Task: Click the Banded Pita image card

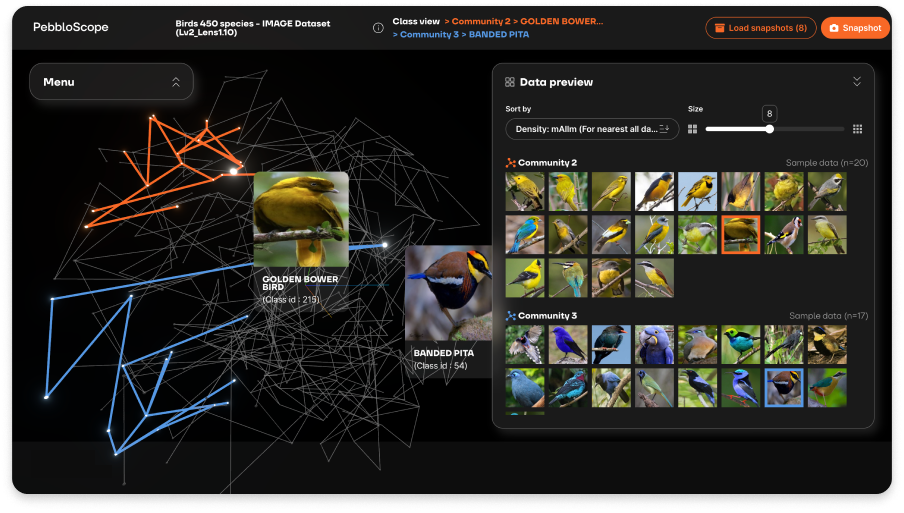Action: [449, 292]
